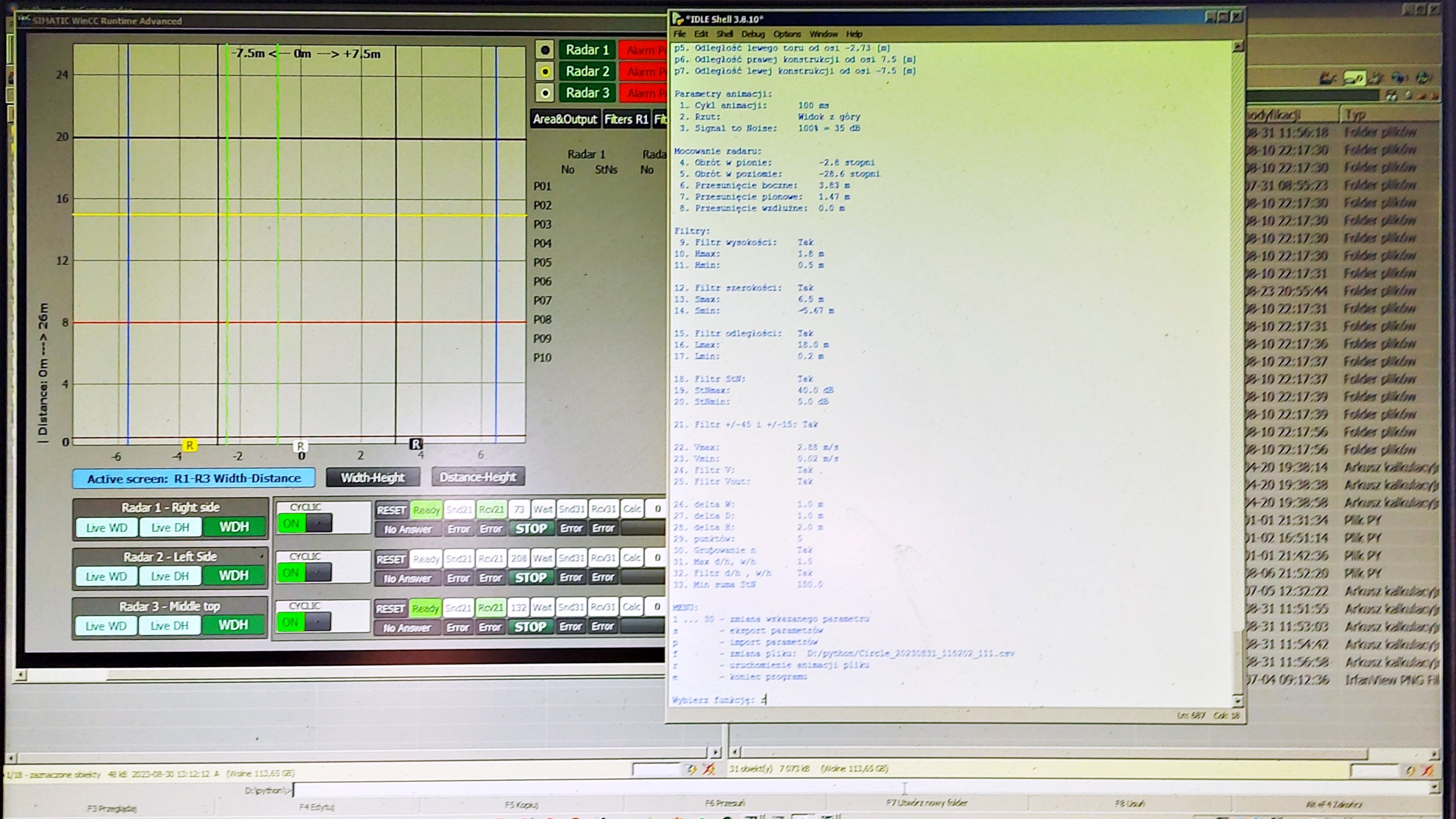
Task: Open the File menu in IDLE Shell
Action: [680, 34]
